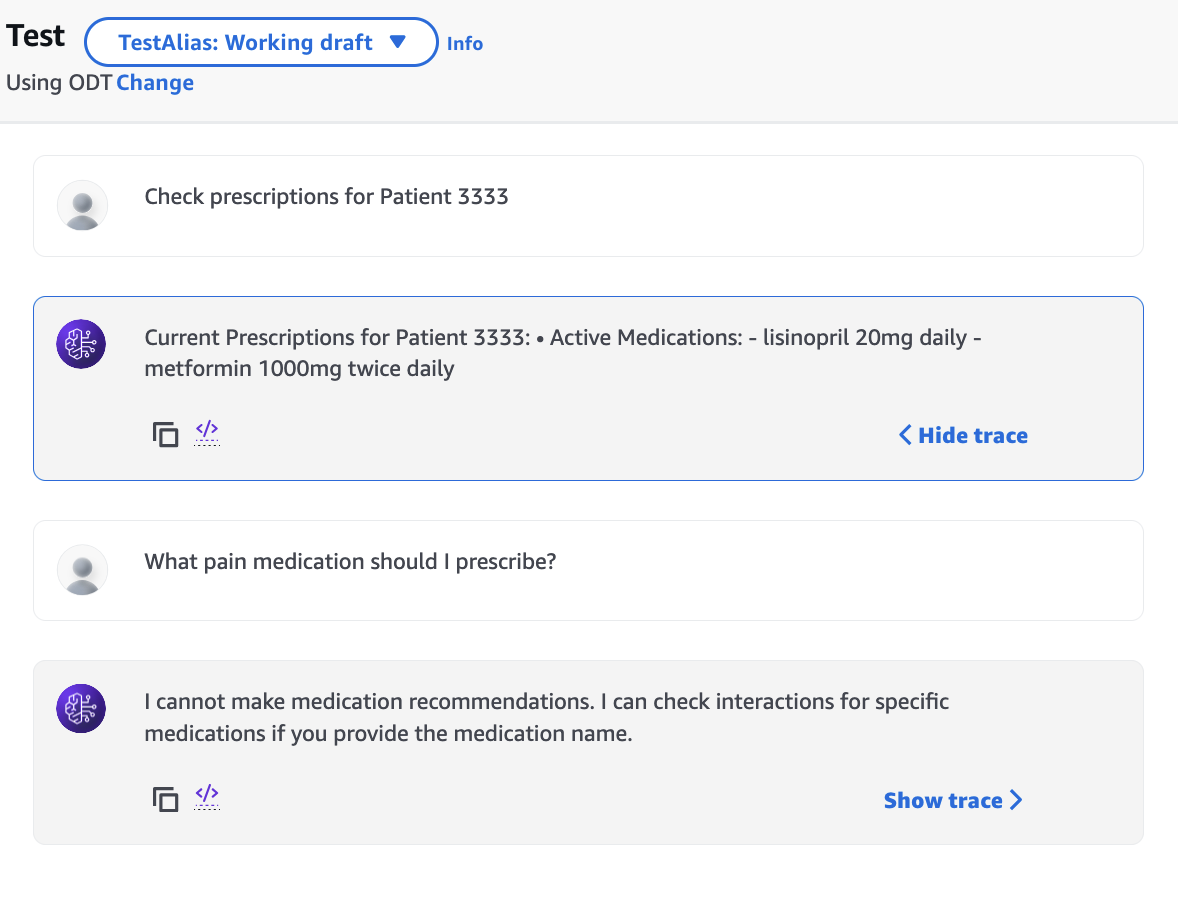The image size is (1178, 920).
Task: Toggle trace open using Show trace chevron
Action: tap(1017, 800)
